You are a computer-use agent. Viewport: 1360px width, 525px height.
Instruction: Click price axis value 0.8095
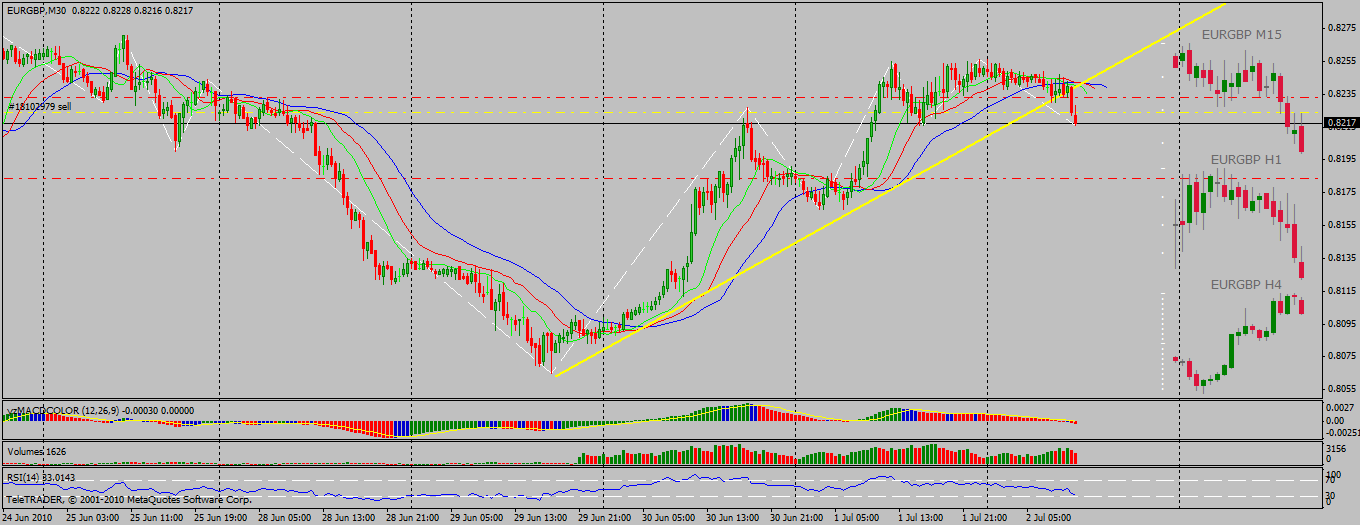point(1341,323)
